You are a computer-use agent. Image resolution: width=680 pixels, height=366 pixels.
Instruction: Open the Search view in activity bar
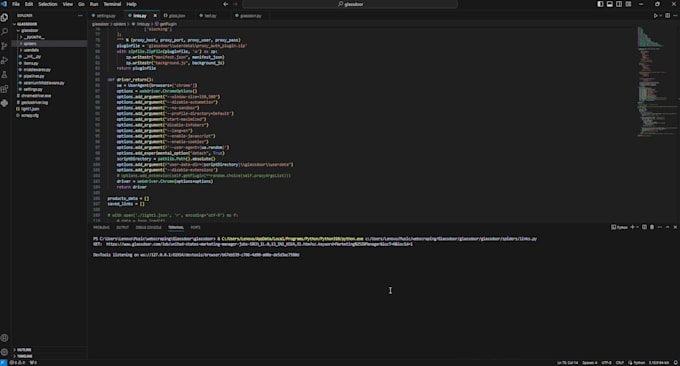5,32
